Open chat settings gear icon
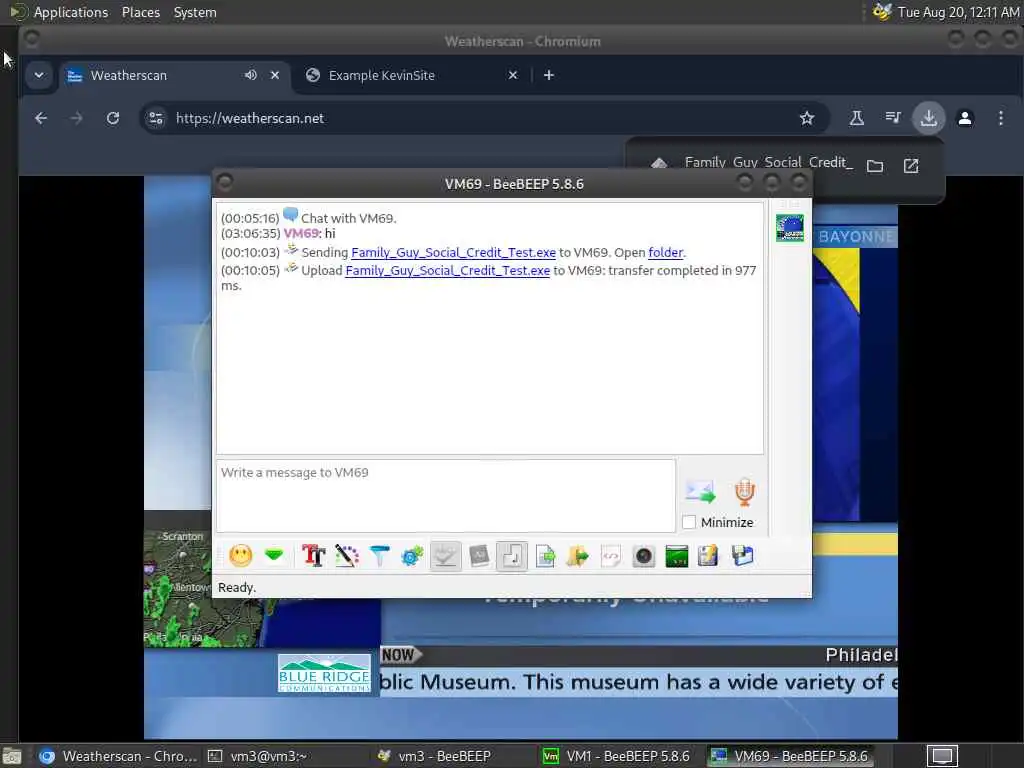Screen dimensions: 1024x768 click(412, 556)
